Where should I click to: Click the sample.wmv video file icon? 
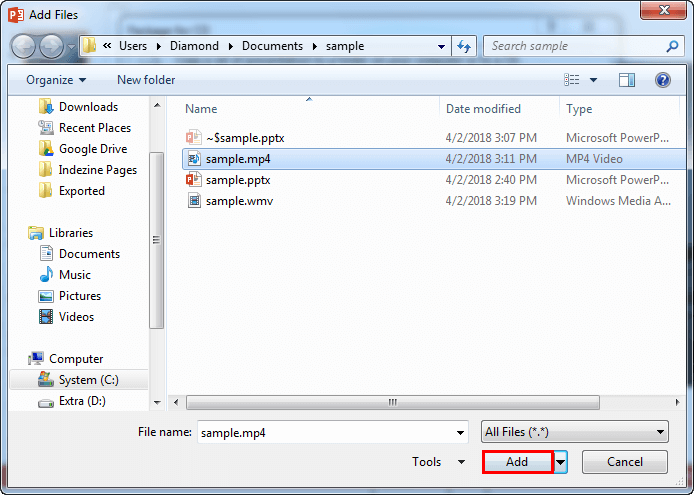[x=194, y=201]
